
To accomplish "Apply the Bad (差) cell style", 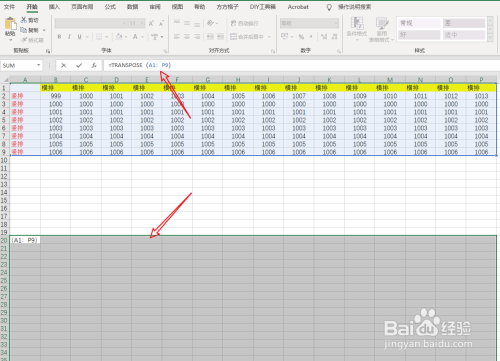I will [464, 23].
